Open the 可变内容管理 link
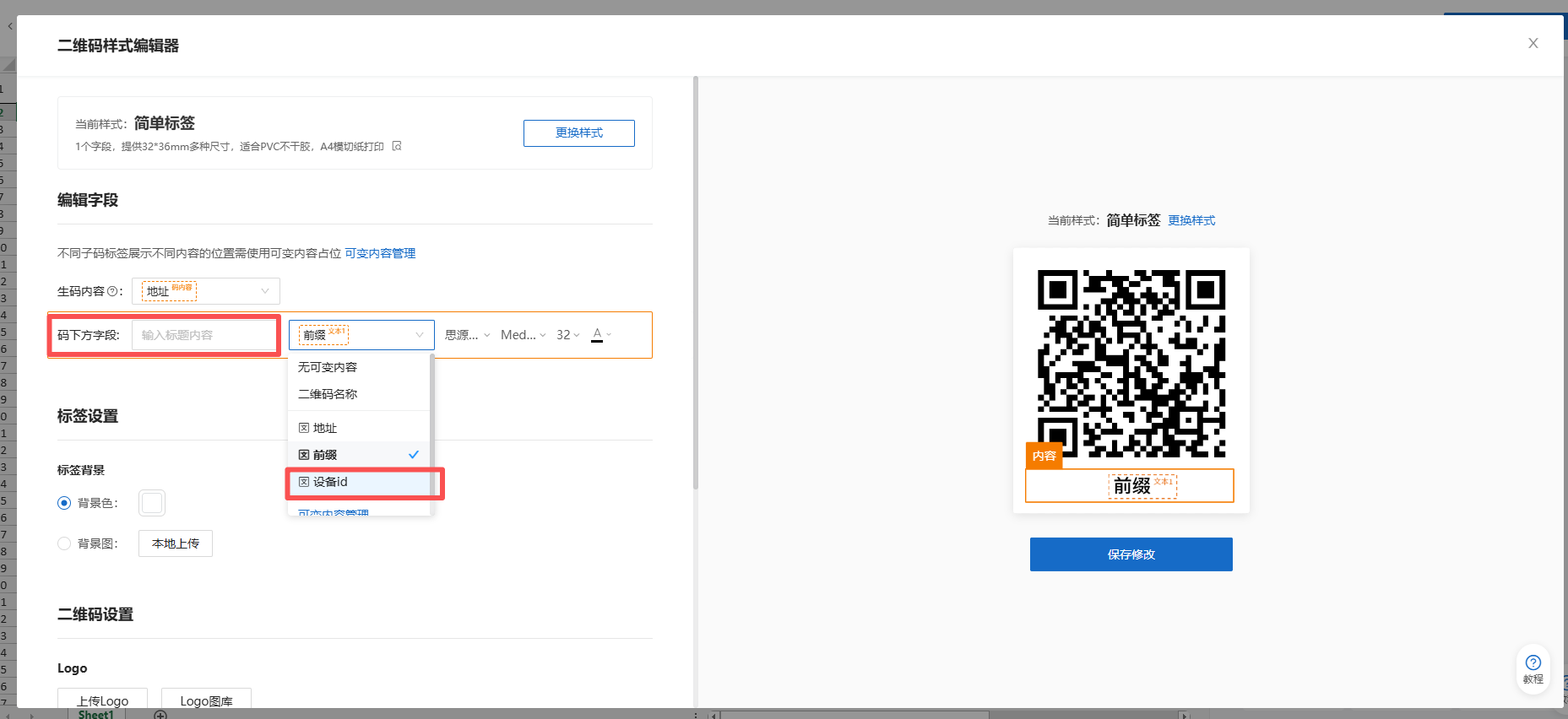 click(380, 253)
